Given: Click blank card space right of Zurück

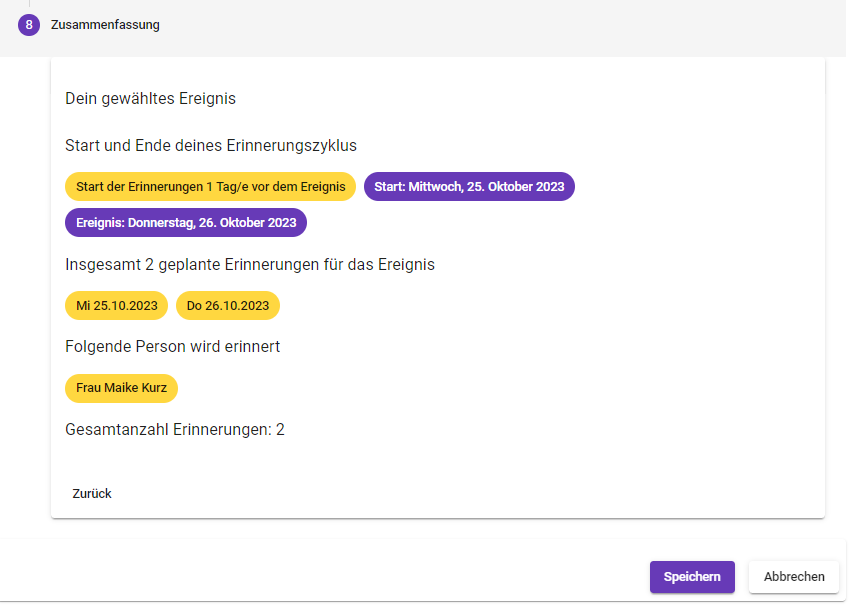Looking at the screenshot, I should (x=450, y=494).
